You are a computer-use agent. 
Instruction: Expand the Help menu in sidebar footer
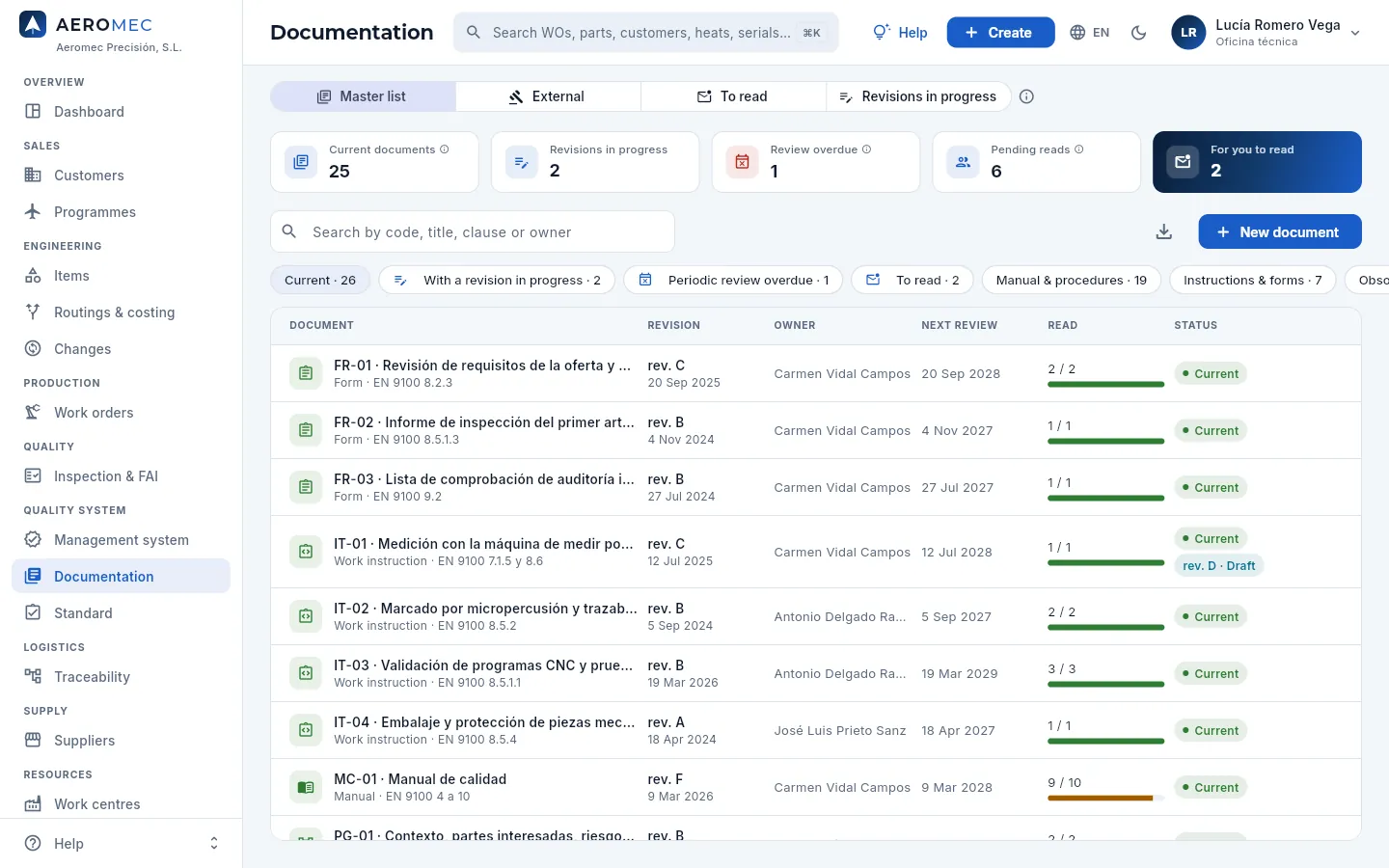click(x=122, y=843)
